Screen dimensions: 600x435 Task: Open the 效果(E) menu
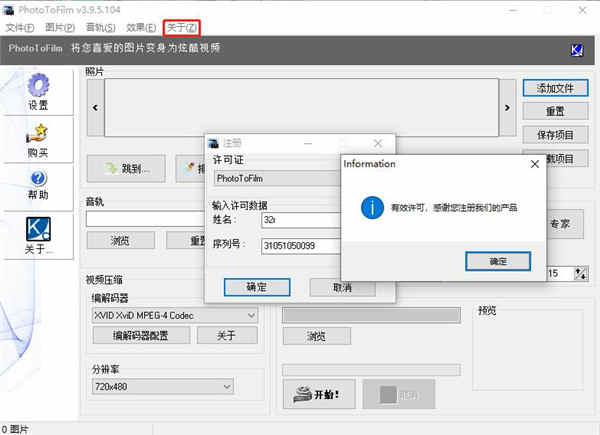(141, 28)
